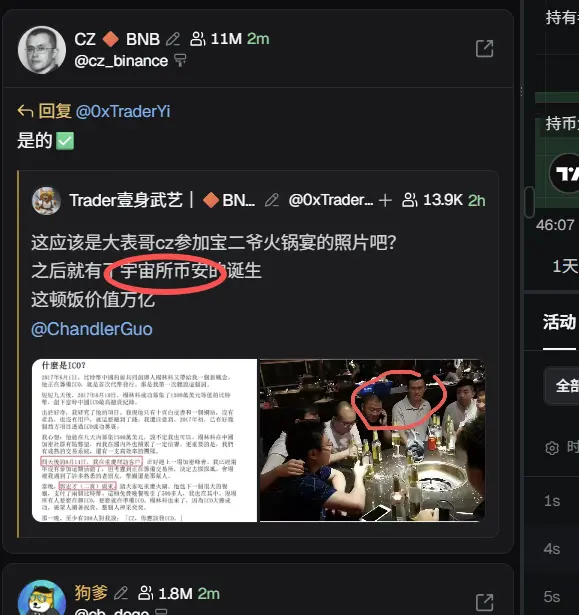The width and height of the screenshot is (579, 615).
Task: Click the edit pencil next to 狗爹
Action: click(x=121, y=593)
